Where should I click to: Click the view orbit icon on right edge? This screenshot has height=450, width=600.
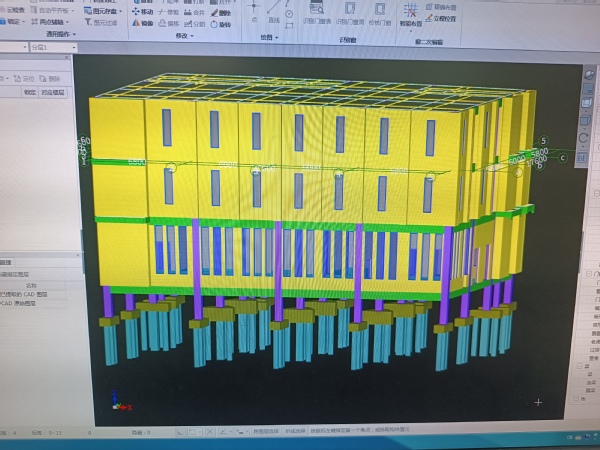(x=585, y=139)
